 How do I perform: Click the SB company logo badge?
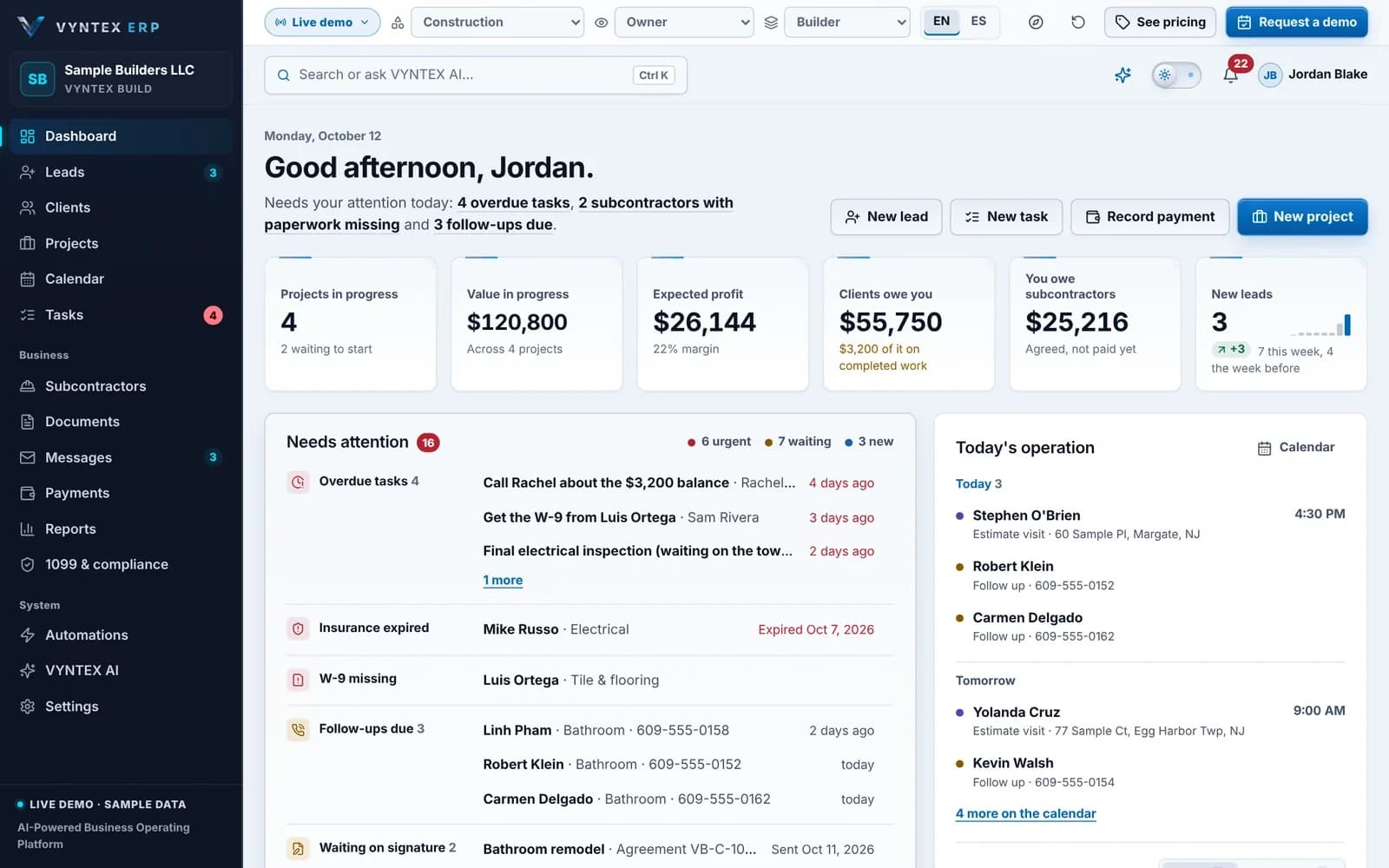click(x=37, y=79)
